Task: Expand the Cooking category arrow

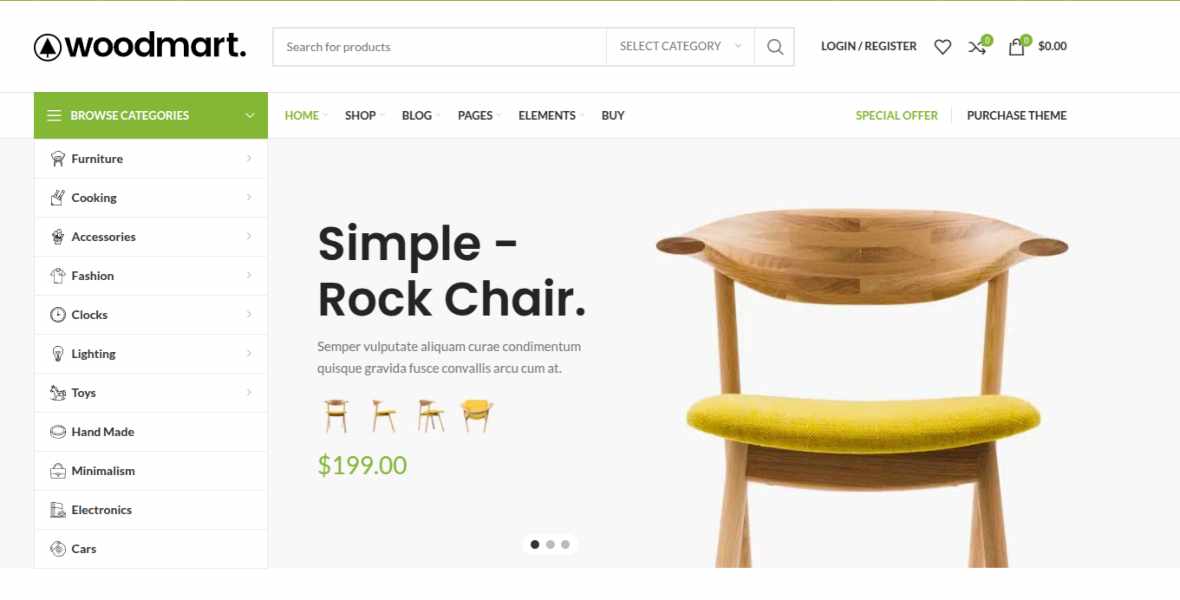Action: pos(249,197)
